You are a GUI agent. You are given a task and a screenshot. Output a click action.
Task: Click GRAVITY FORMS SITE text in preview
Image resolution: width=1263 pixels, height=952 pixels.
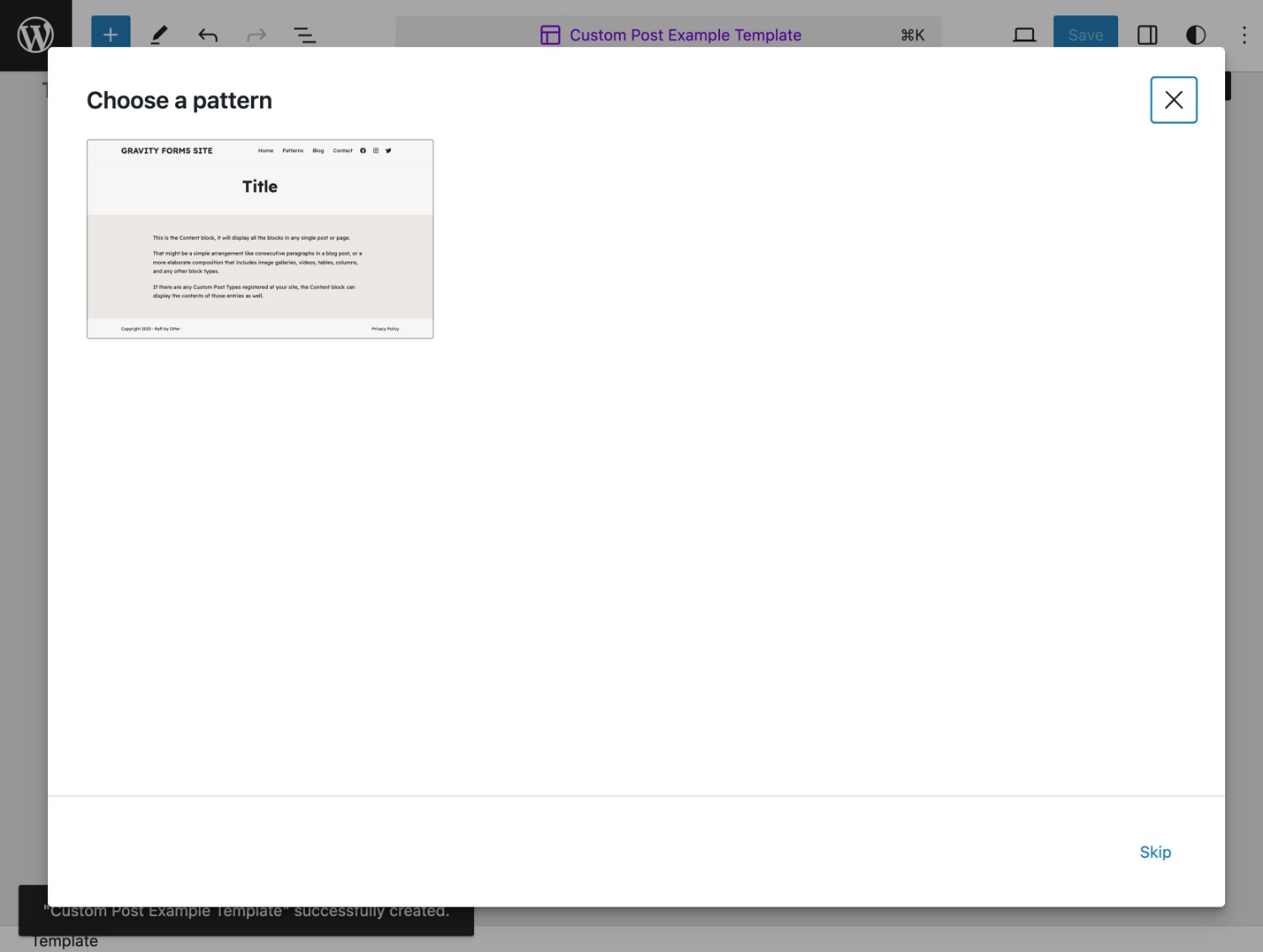(167, 151)
